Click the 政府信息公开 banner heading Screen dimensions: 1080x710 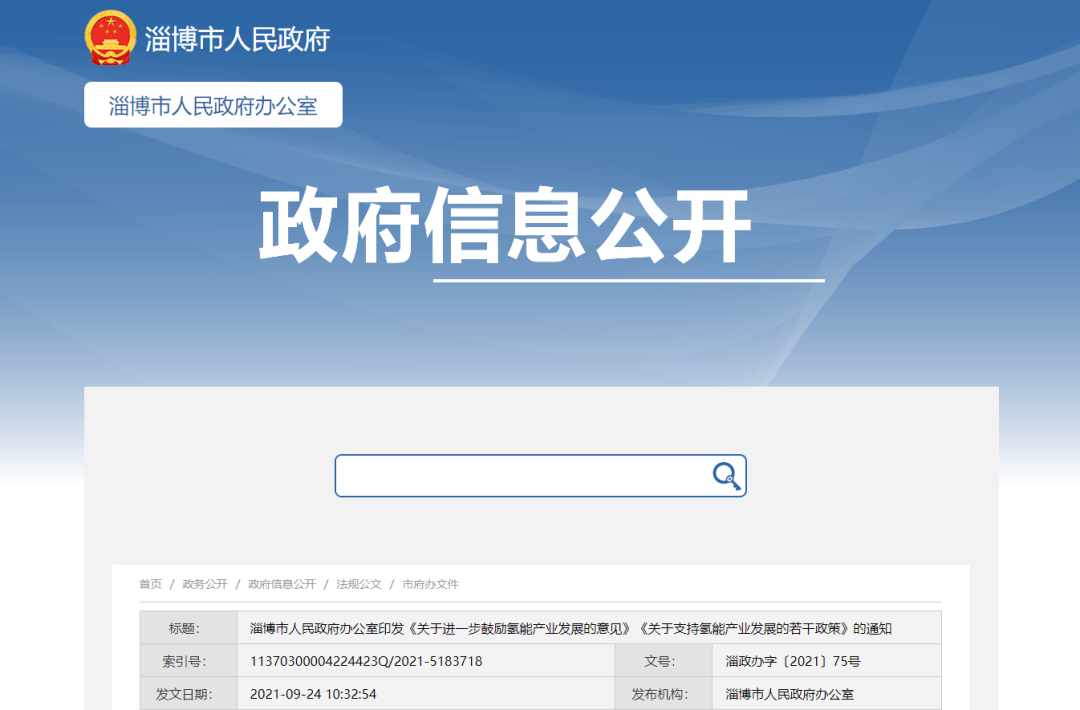click(x=505, y=227)
